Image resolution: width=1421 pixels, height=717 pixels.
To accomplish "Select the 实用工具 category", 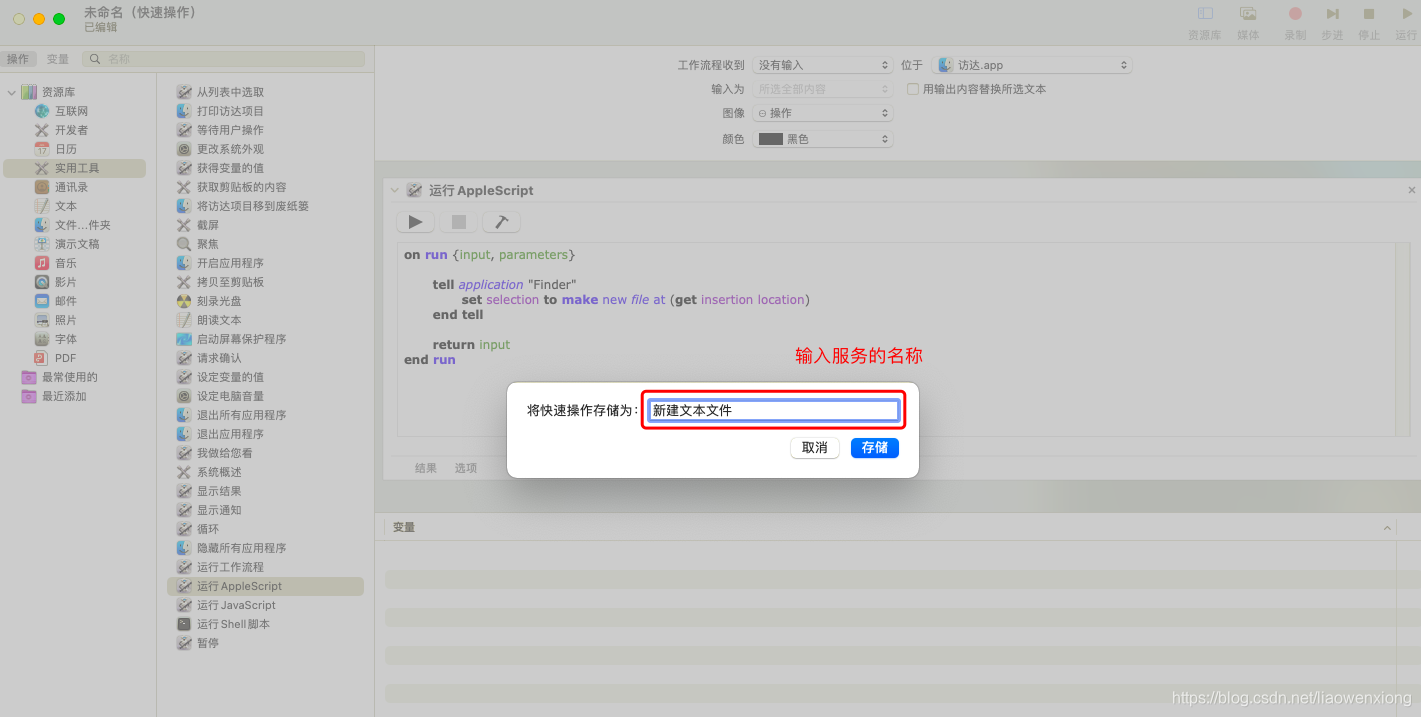I will click(x=76, y=168).
